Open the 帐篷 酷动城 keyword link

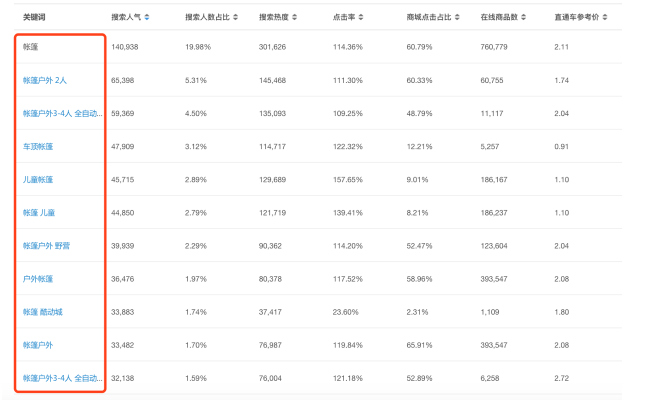tap(42, 311)
